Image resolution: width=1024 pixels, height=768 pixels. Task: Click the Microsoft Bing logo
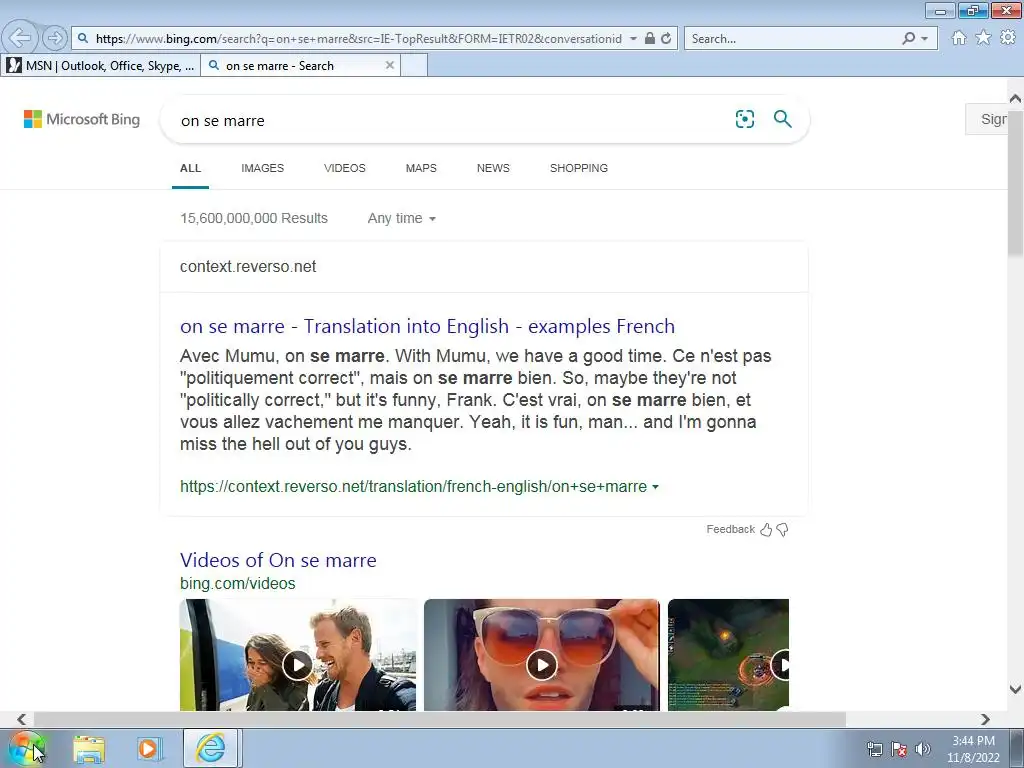coord(82,120)
